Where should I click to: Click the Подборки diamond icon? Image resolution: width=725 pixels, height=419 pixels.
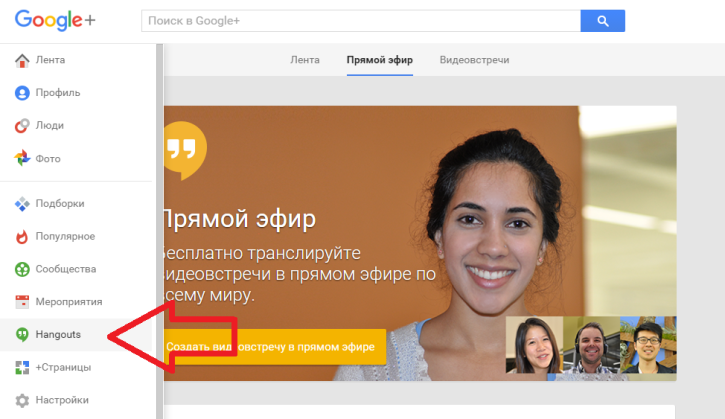tap(22, 203)
